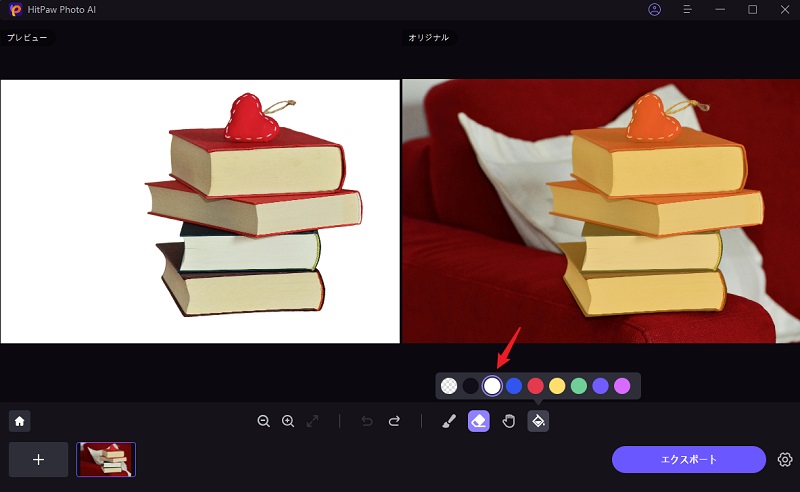Open the settings gear beside export
800x492 pixels.
(x=785, y=459)
